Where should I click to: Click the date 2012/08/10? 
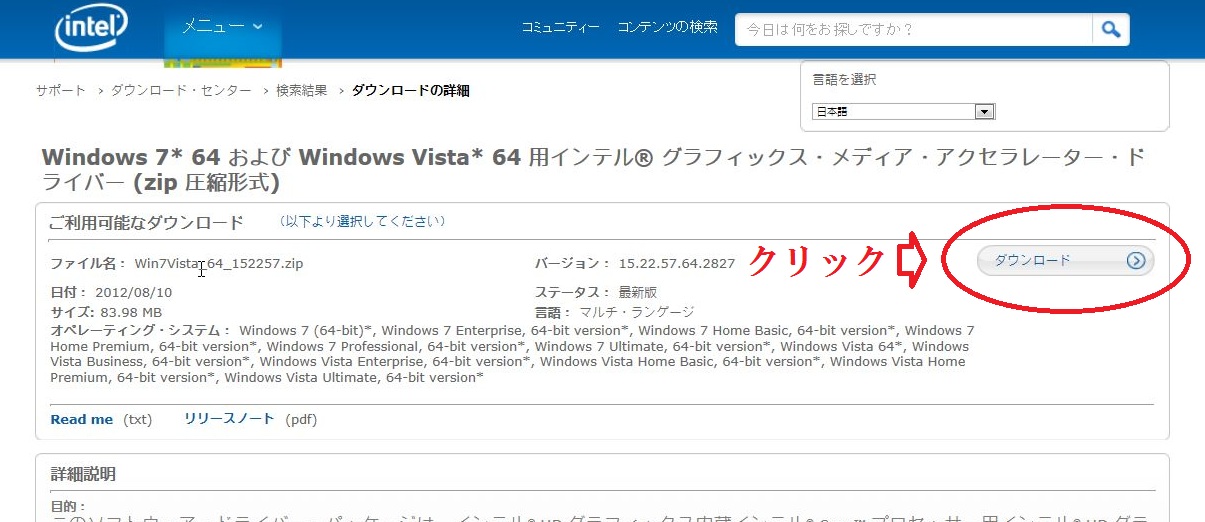134,293
